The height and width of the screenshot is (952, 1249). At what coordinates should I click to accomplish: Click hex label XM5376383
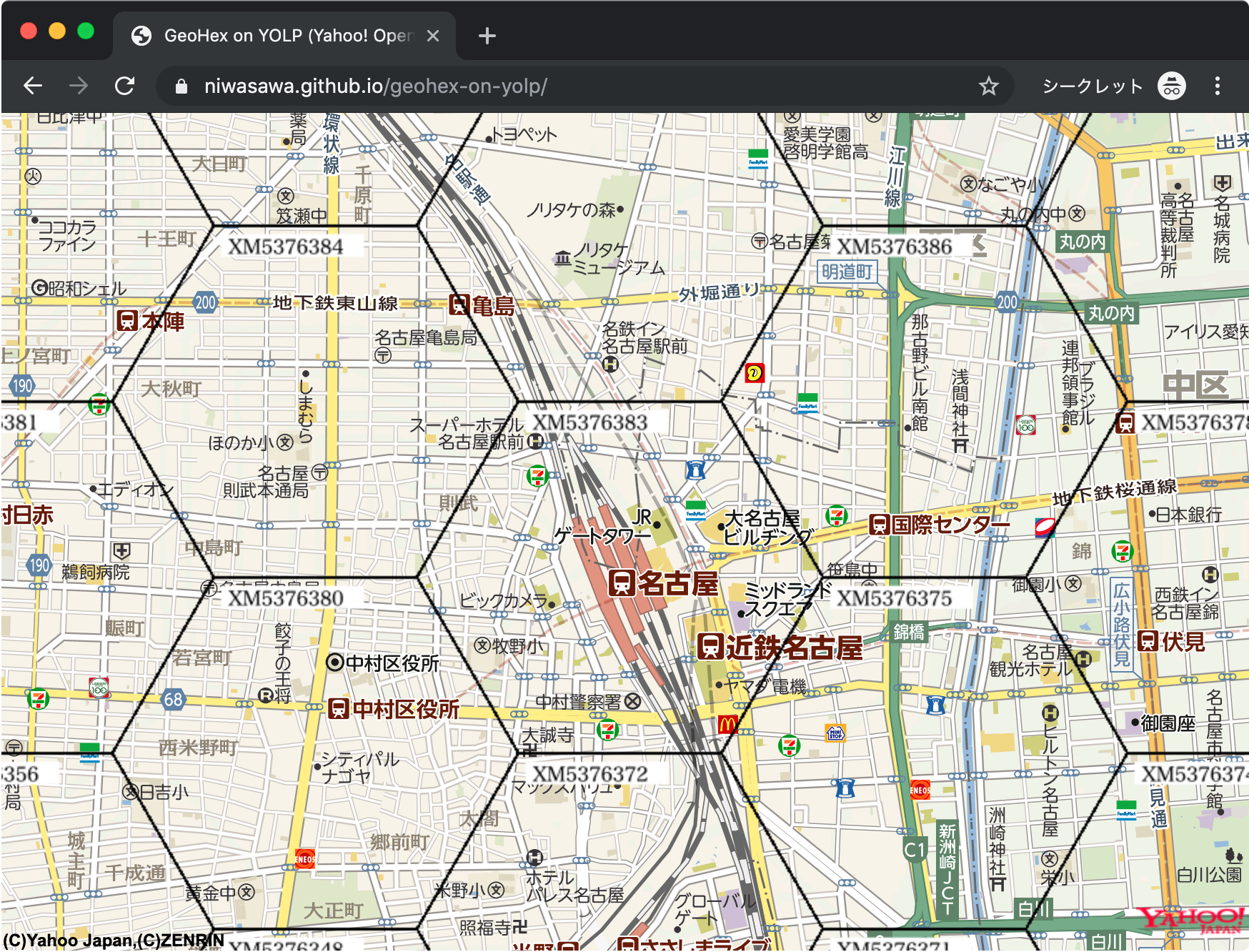(590, 422)
